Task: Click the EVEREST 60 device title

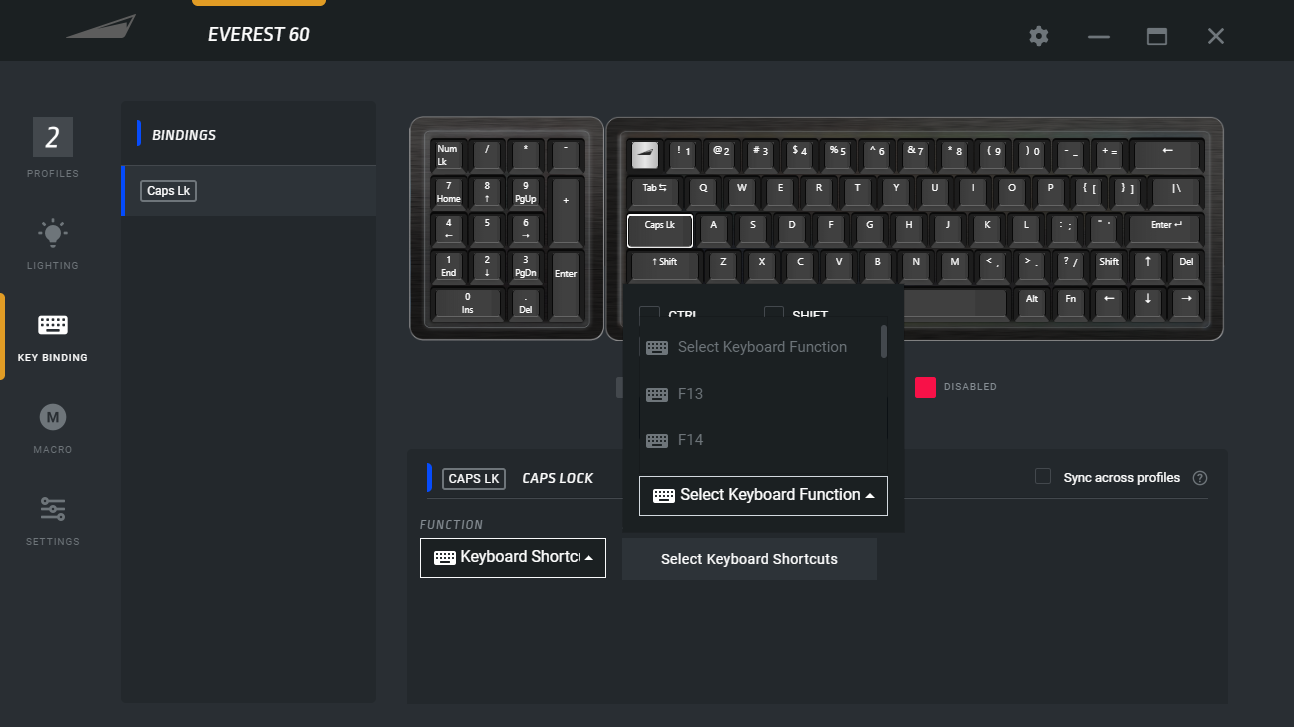Action: point(259,35)
